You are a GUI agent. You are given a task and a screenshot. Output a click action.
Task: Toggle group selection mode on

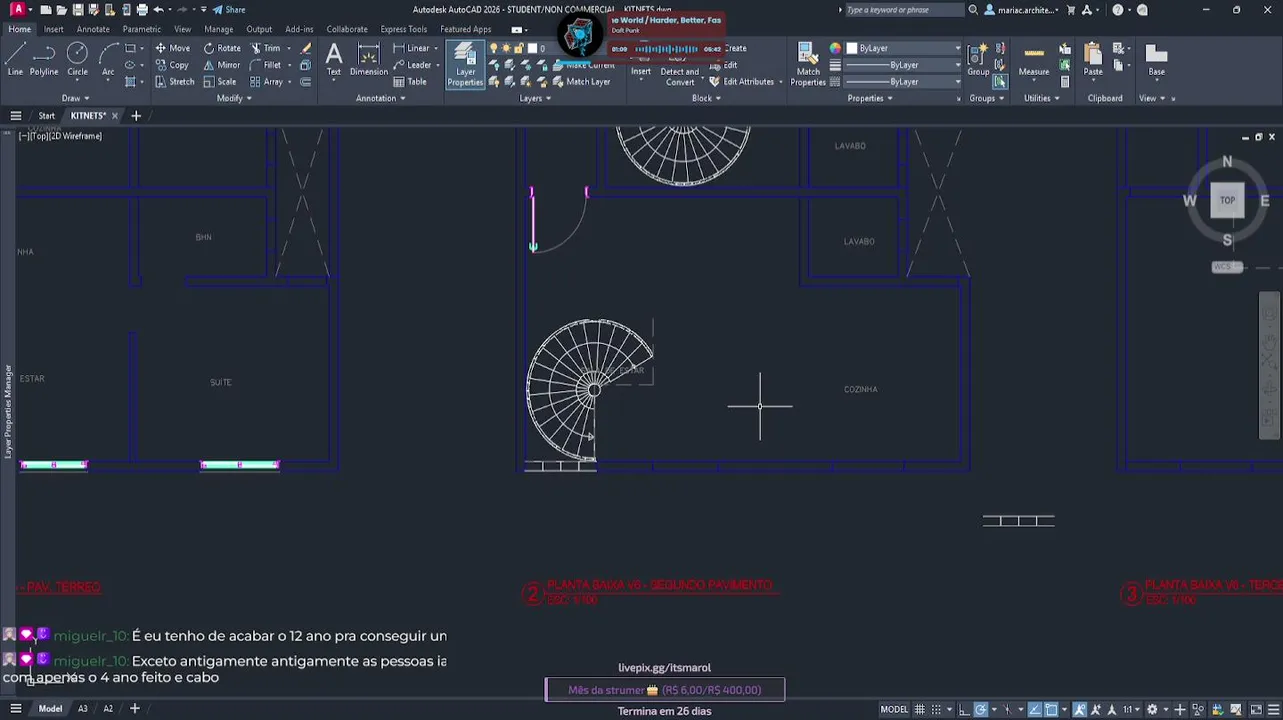click(x=1000, y=81)
